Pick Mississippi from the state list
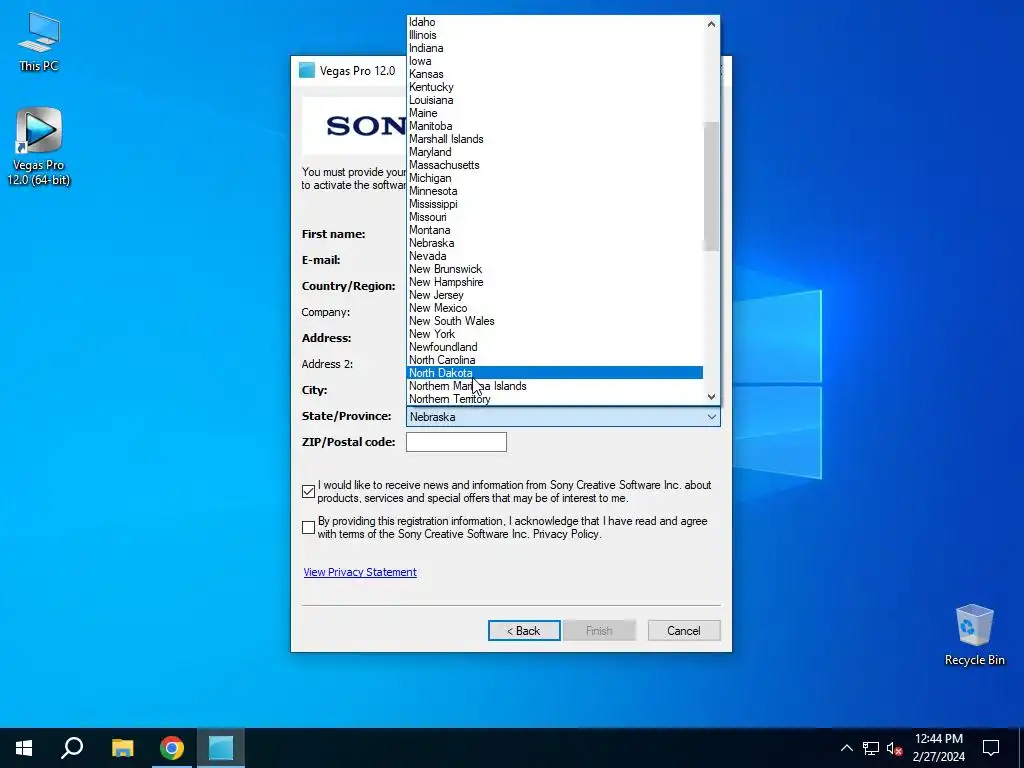 click(554, 204)
